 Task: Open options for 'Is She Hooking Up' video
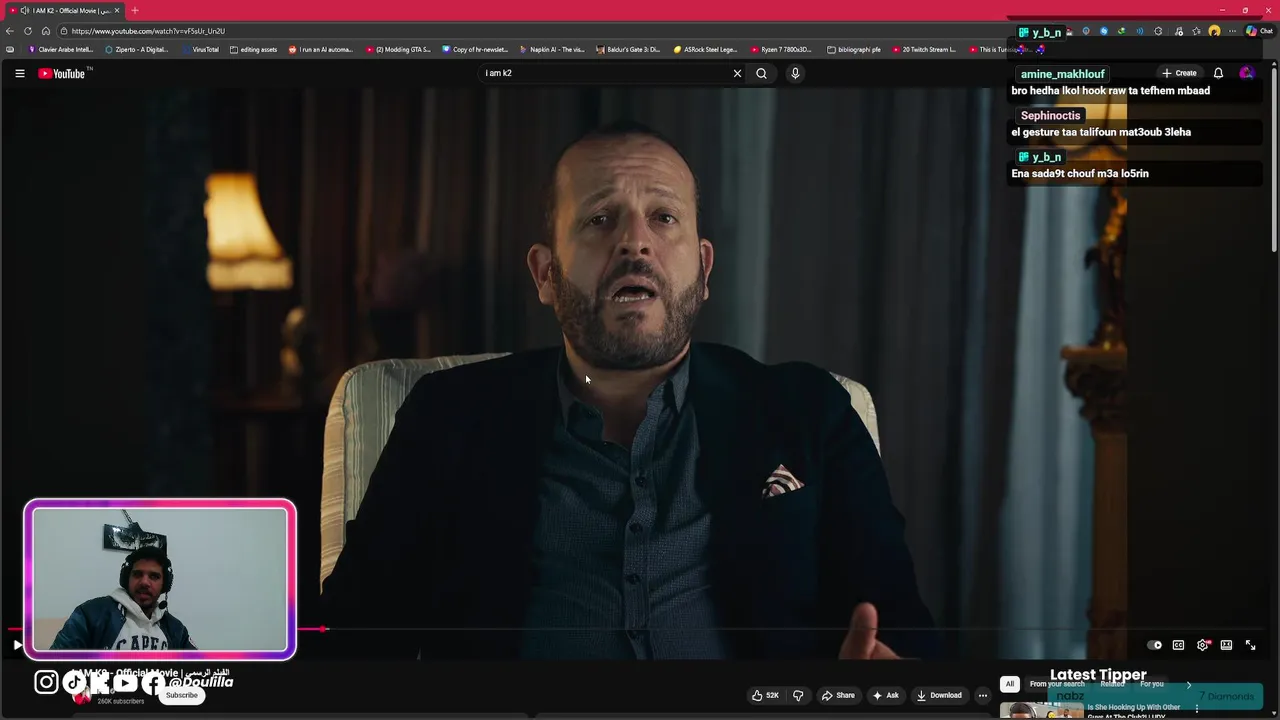pos(1196,709)
